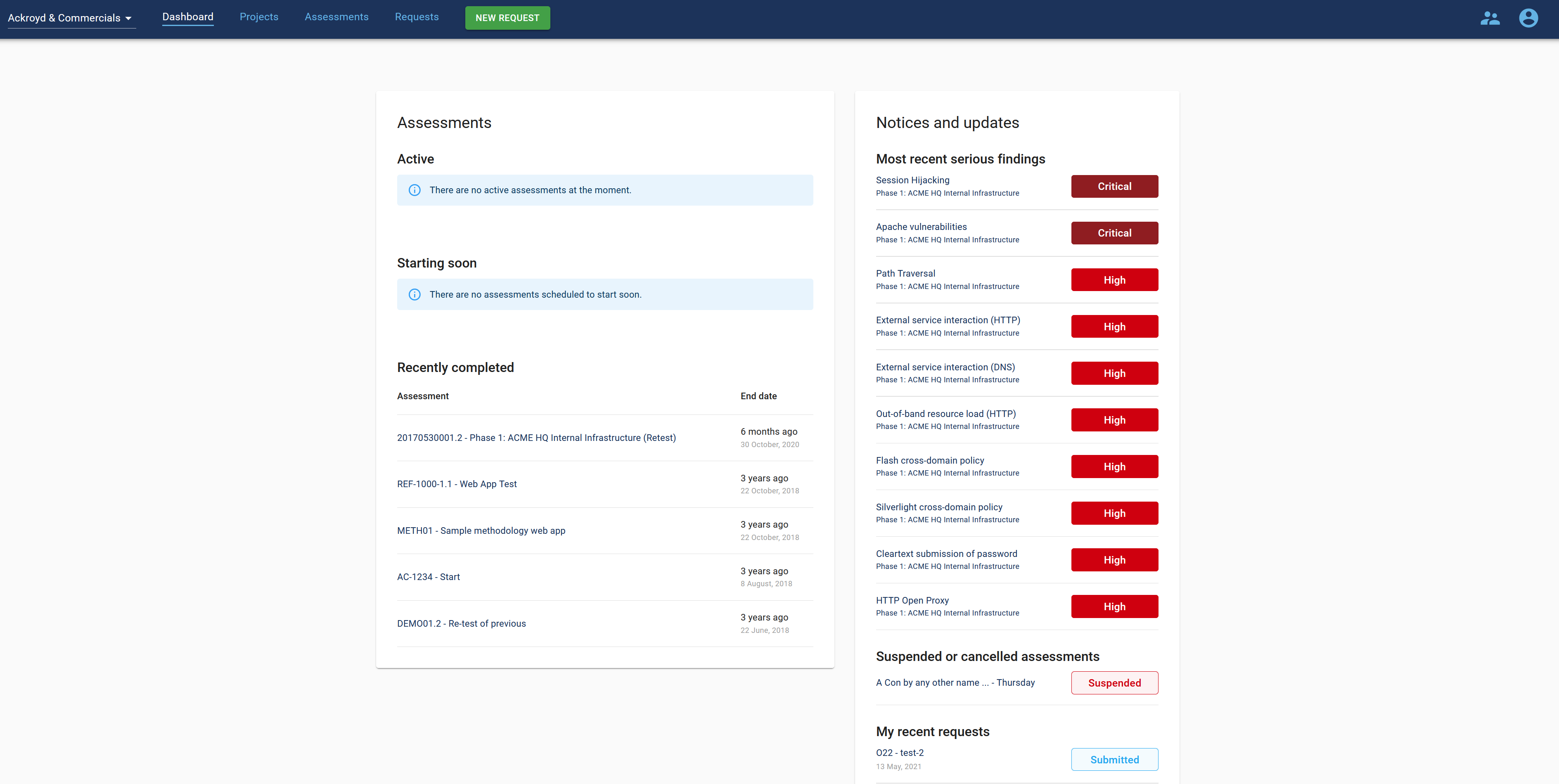Image resolution: width=1559 pixels, height=784 pixels.
Task: Open Out-of-band resource load (HTTP) finding
Action: (x=946, y=414)
